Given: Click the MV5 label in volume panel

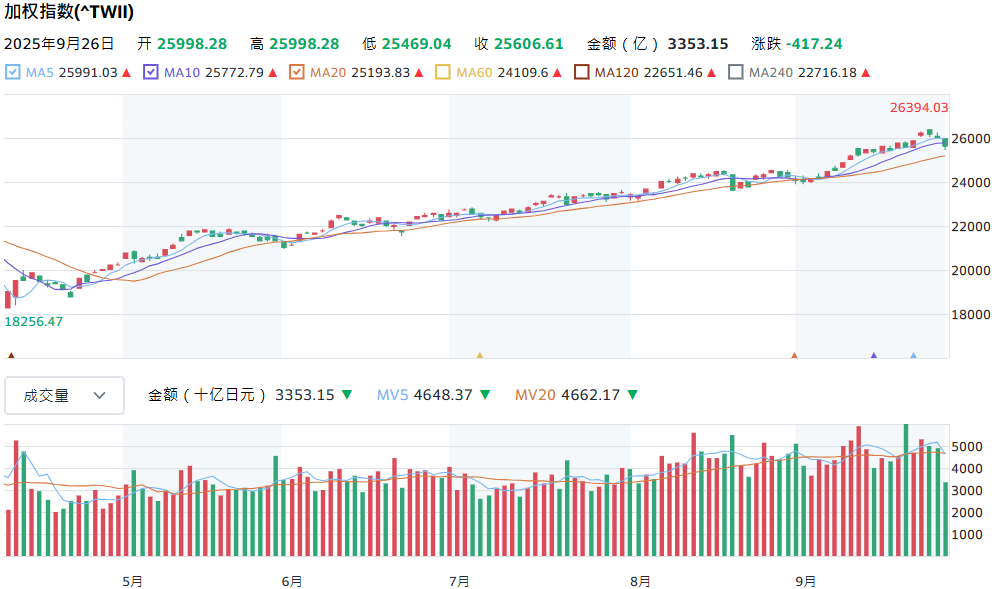Looking at the screenshot, I should click(x=392, y=395).
